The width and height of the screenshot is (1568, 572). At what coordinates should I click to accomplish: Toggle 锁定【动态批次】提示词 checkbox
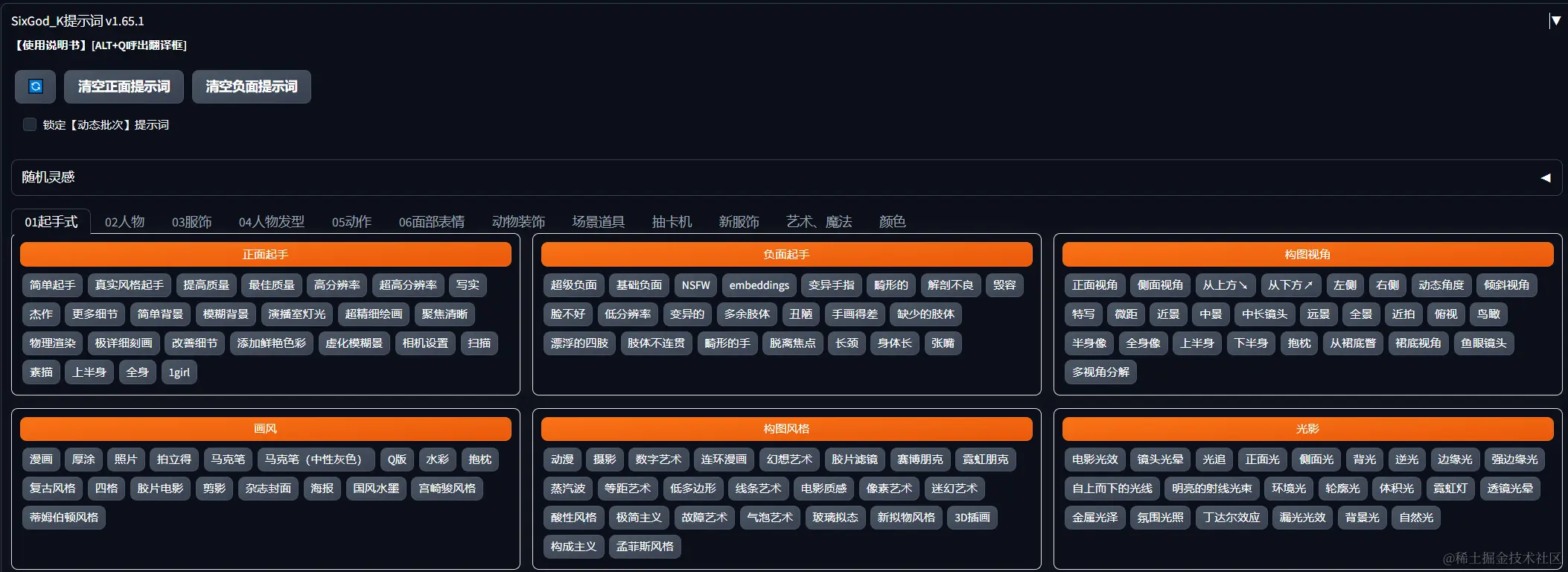pyautogui.click(x=30, y=124)
